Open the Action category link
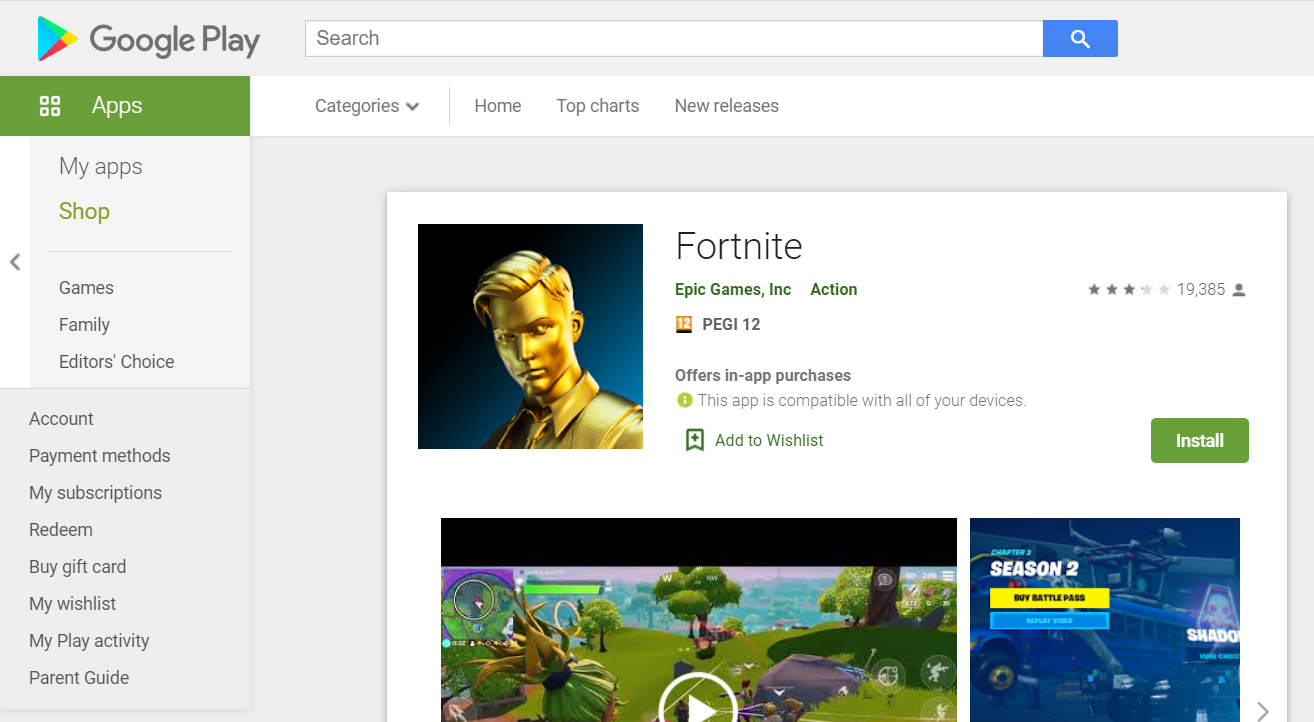1314x722 pixels. coord(833,290)
